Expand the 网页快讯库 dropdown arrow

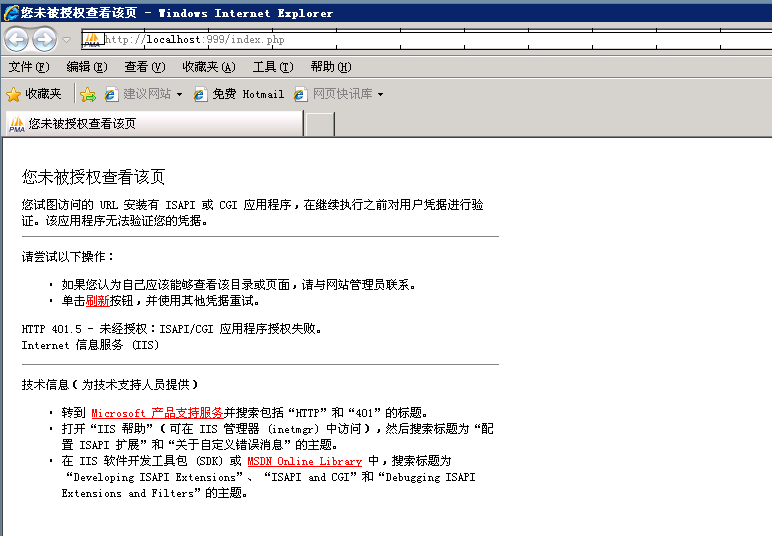[x=380, y=95]
